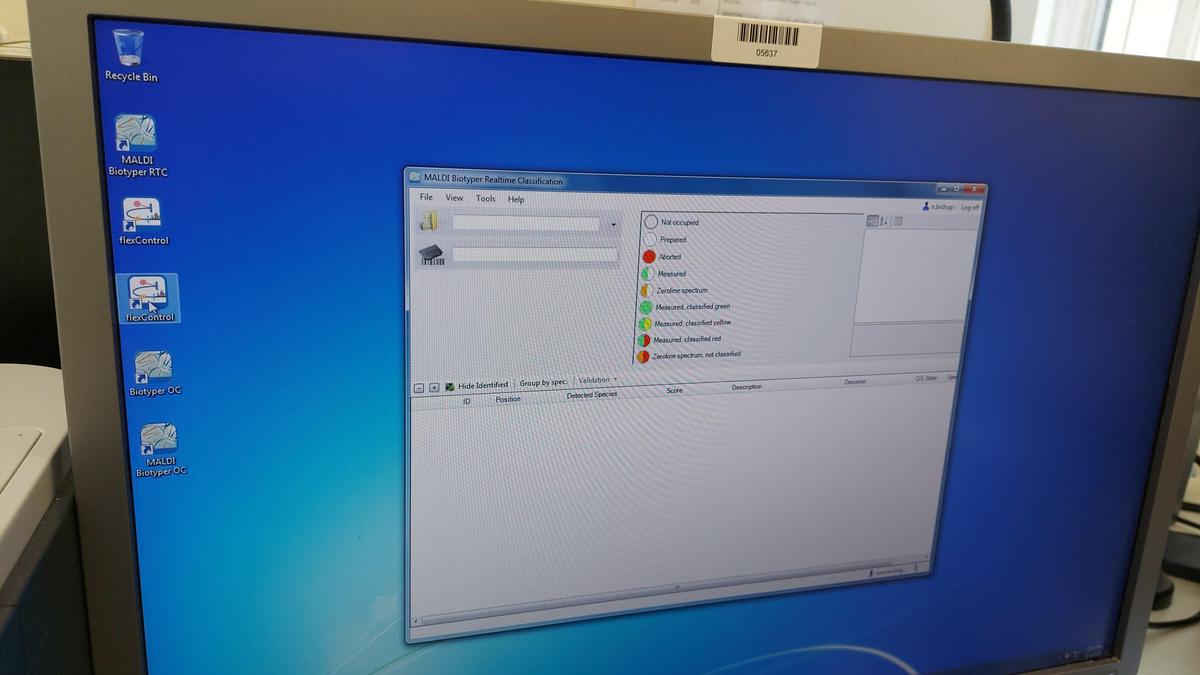The width and height of the screenshot is (1200, 675).
Task: Click the property pages icon
Action: click(x=898, y=221)
